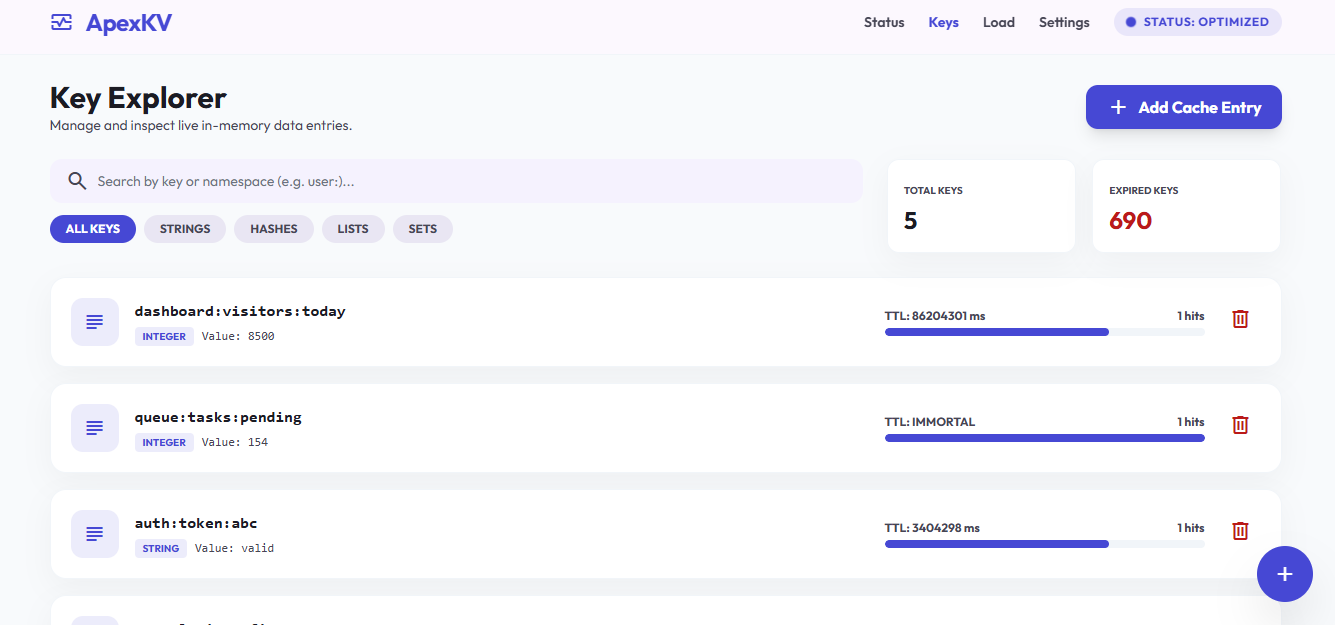Screen dimensions: 1335x625
Task: Click the TTL bar for dashboard:visitors:today
Action: click(x=1045, y=332)
